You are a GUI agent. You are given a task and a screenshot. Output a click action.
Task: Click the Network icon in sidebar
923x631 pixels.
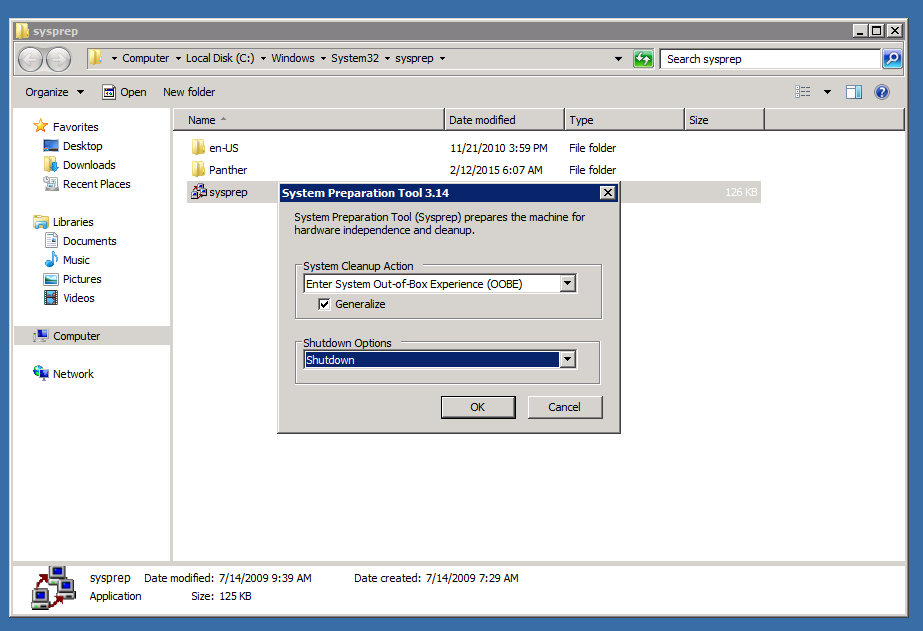[41, 373]
